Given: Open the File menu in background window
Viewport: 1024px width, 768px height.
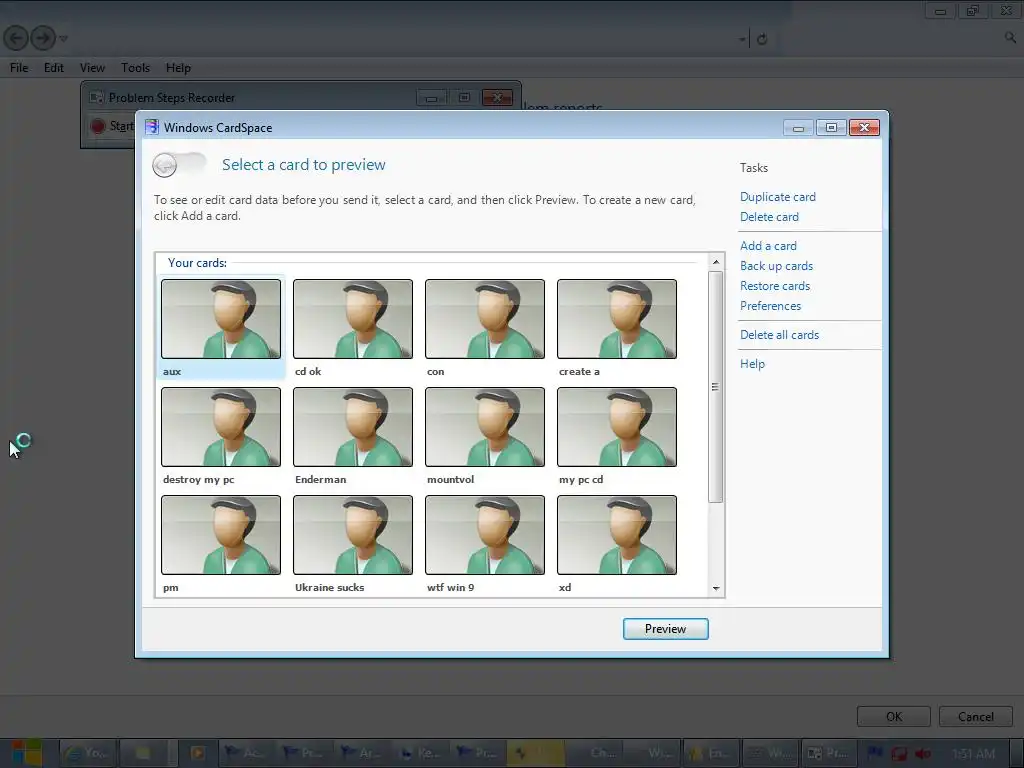Looking at the screenshot, I should coord(19,68).
